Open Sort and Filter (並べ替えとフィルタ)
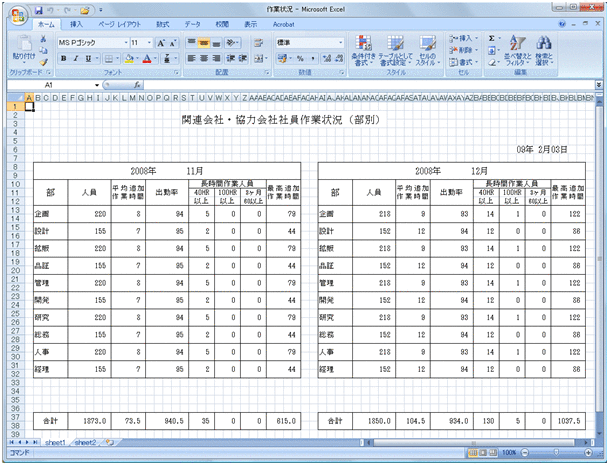The width and height of the screenshot is (611, 467). [517, 51]
